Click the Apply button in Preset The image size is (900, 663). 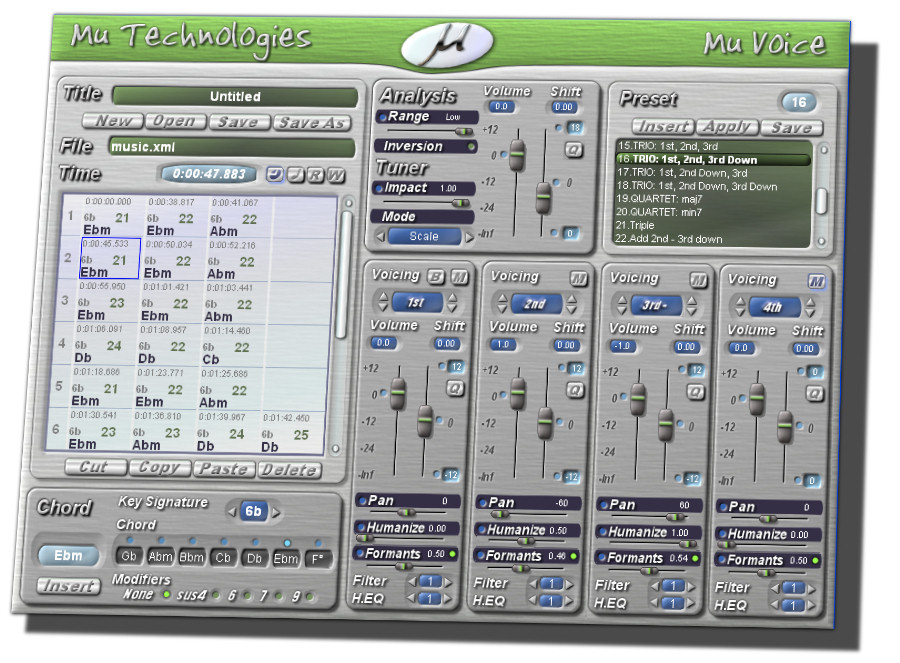tap(727, 126)
